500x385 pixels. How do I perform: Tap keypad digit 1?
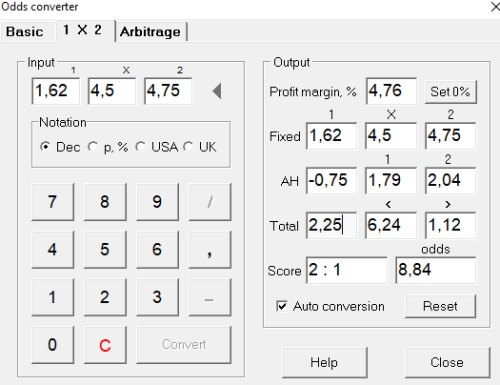coord(52,297)
